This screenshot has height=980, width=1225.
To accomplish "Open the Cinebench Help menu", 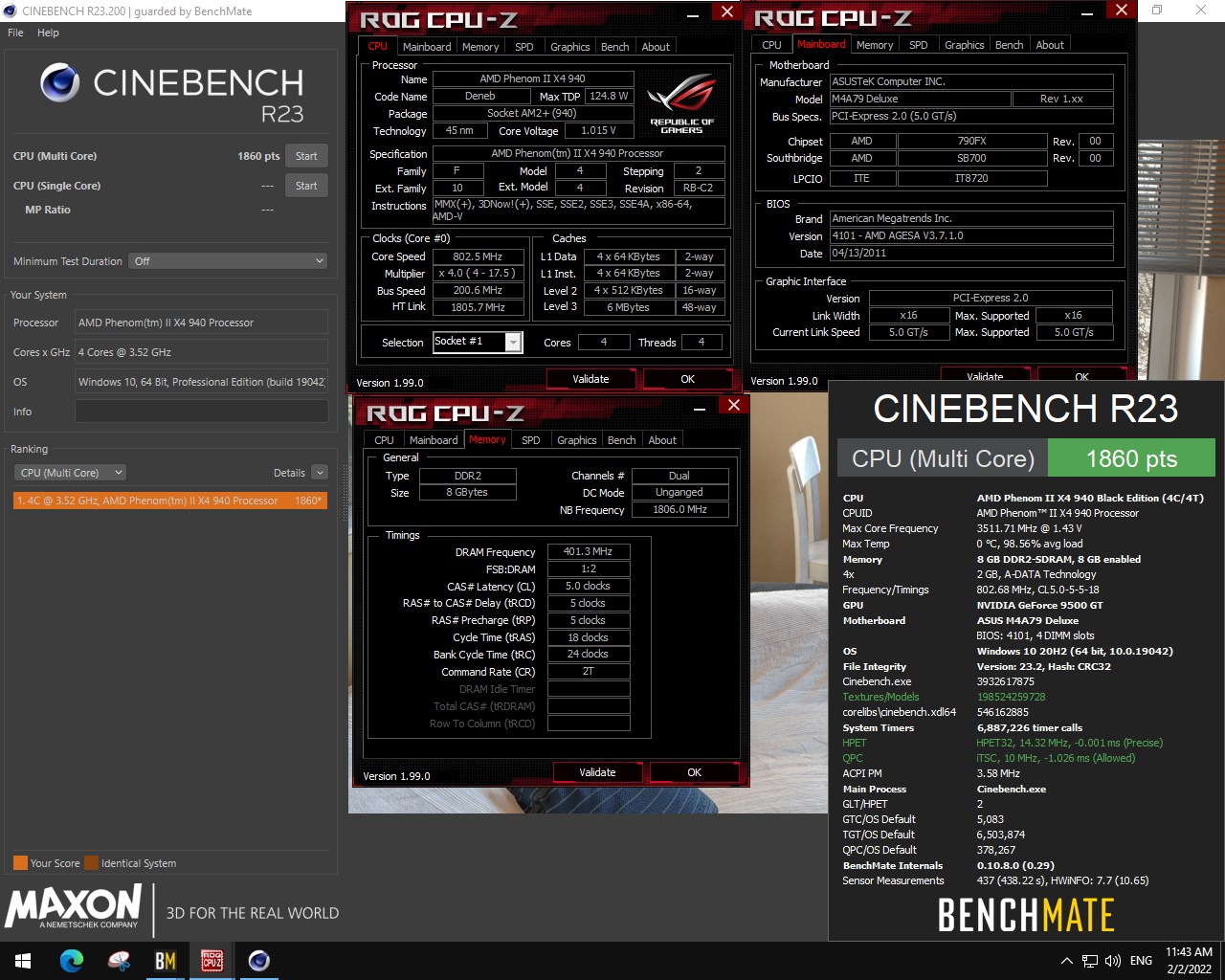I will [48, 33].
